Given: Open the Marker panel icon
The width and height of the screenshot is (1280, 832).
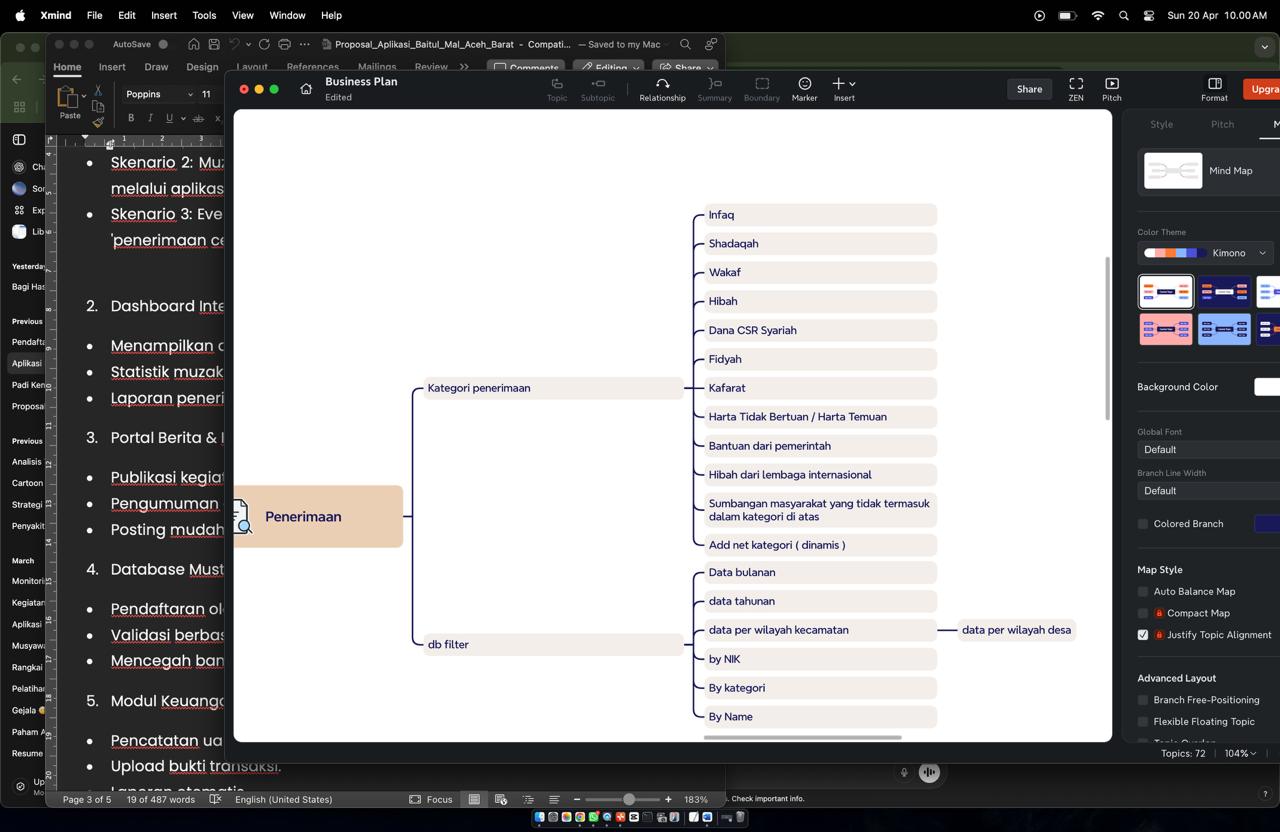Looking at the screenshot, I should click(x=804, y=84).
